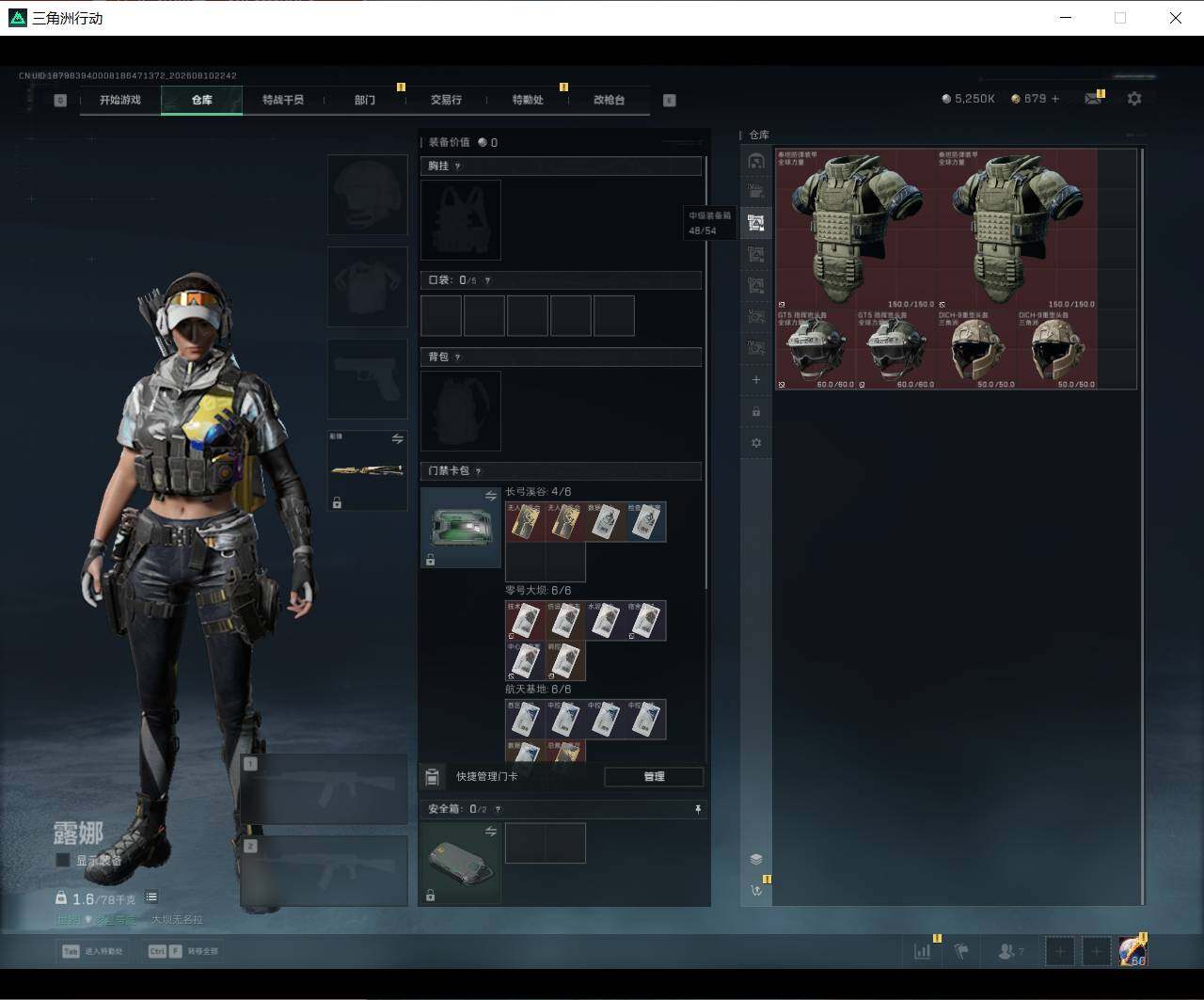
Task: Open help icon next to 口袋
Action: (x=487, y=280)
